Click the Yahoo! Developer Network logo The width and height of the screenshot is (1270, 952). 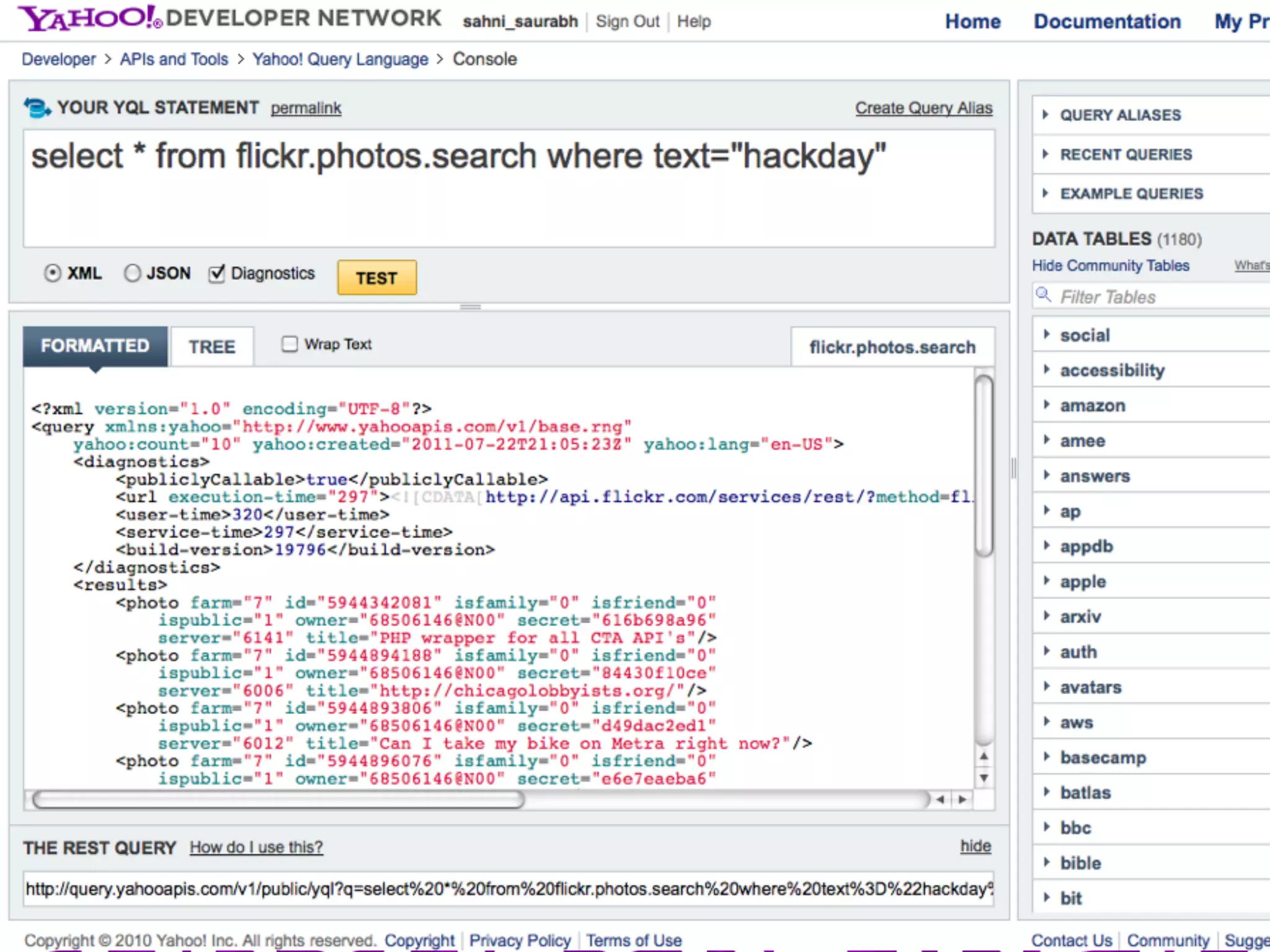tap(229, 18)
